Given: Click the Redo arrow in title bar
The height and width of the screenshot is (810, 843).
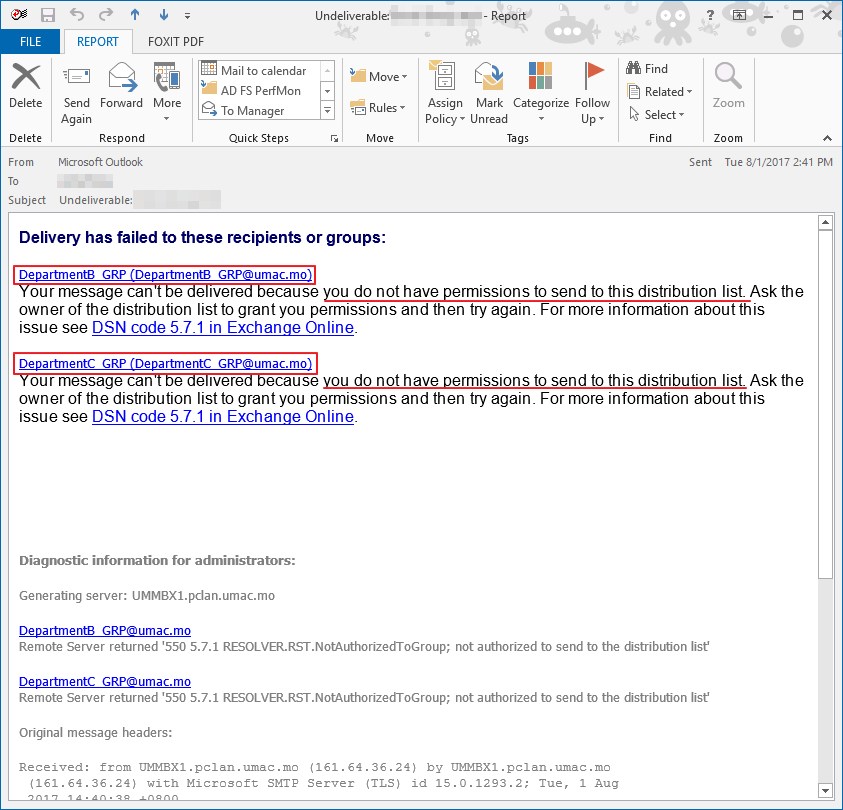Looking at the screenshot, I should coord(106,15).
